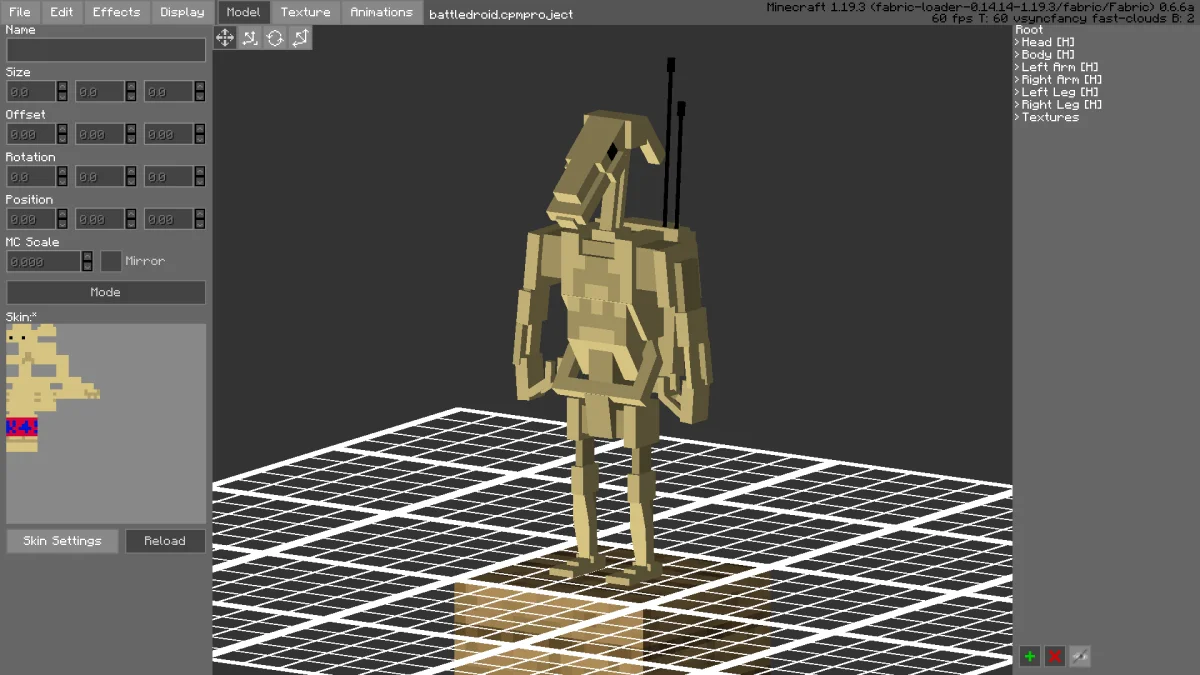Viewport: 1200px width, 675px height.
Task: Decrease Position Z with its down arrow
Action: (199, 225)
